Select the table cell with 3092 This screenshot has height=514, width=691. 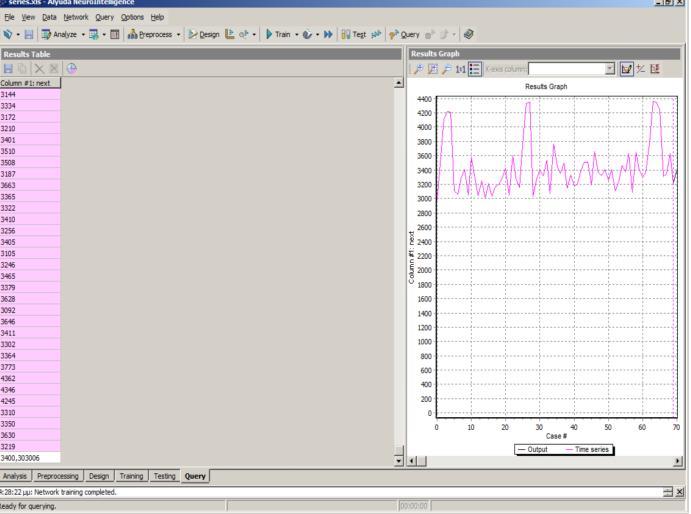pyautogui.click(x=30, y=310)
